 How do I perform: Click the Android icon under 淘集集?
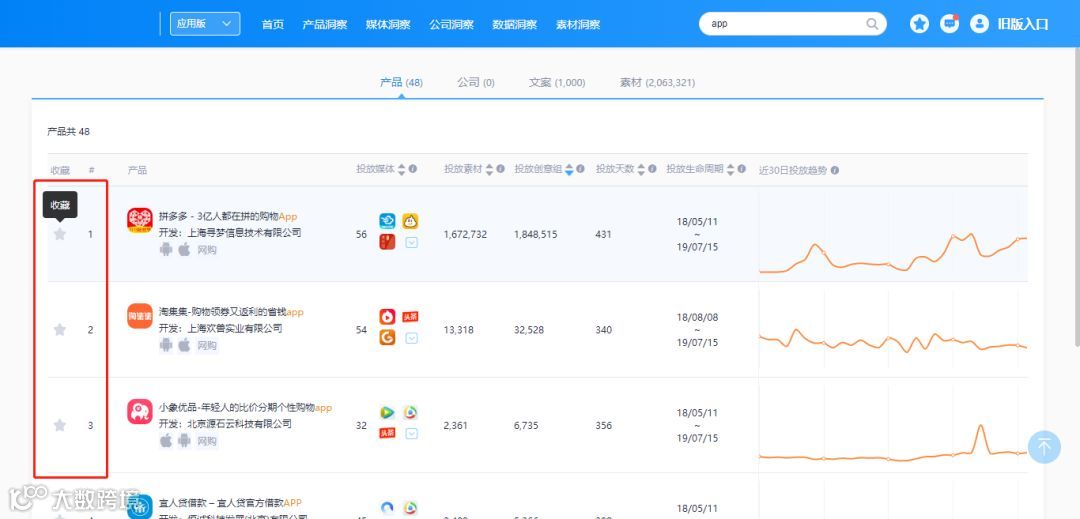click(165, 345)
